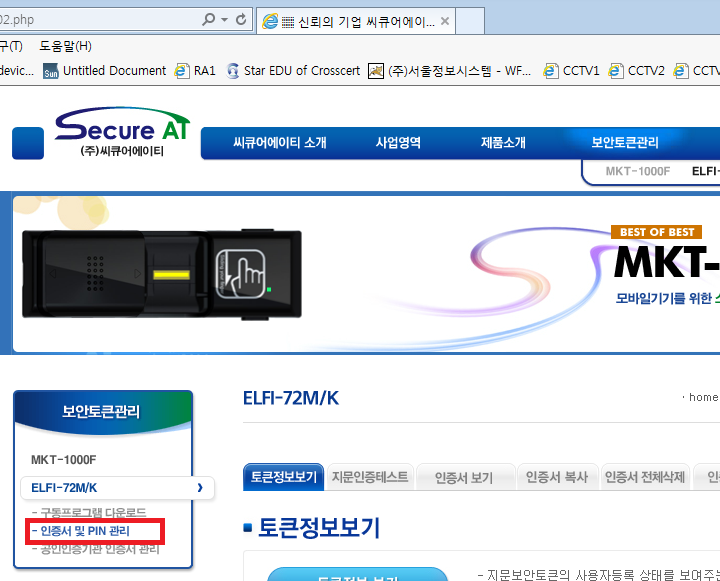Viewport: 720px width, 581px height.
Task: Switch to the 토큰정보보기 tab
Action: 283,477
